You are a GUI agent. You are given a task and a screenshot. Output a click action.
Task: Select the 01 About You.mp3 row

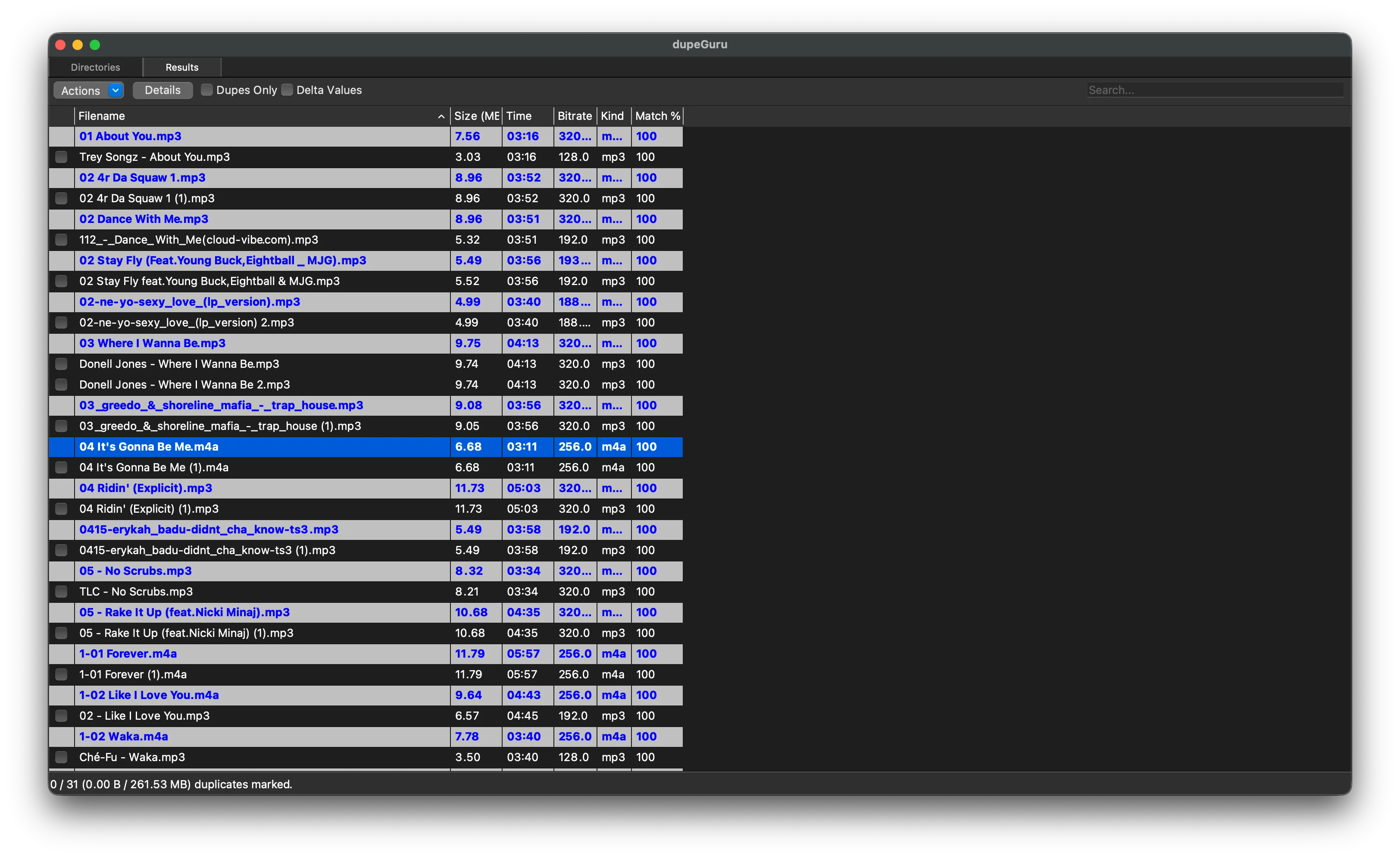pyautogui.click(x=366, y=136)
